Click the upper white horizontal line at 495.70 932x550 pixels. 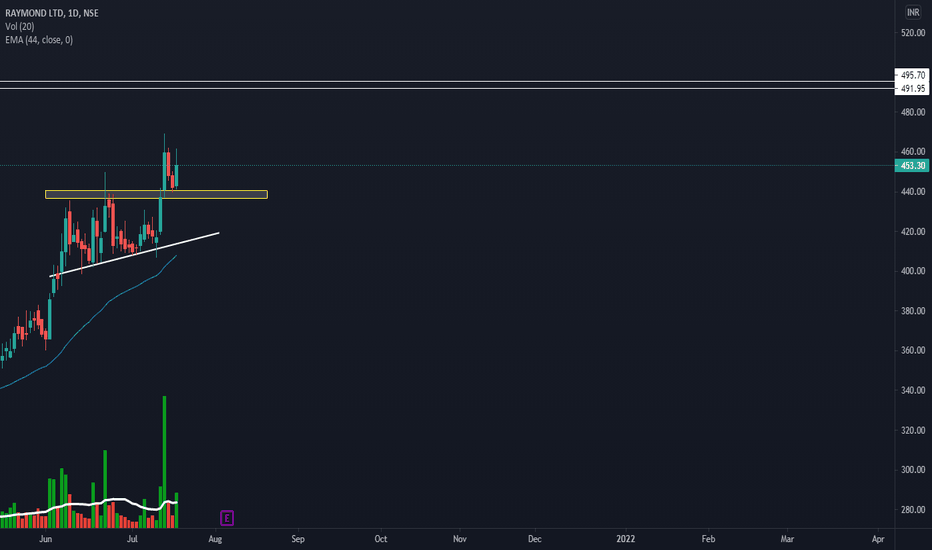click(x=447, y=81)
